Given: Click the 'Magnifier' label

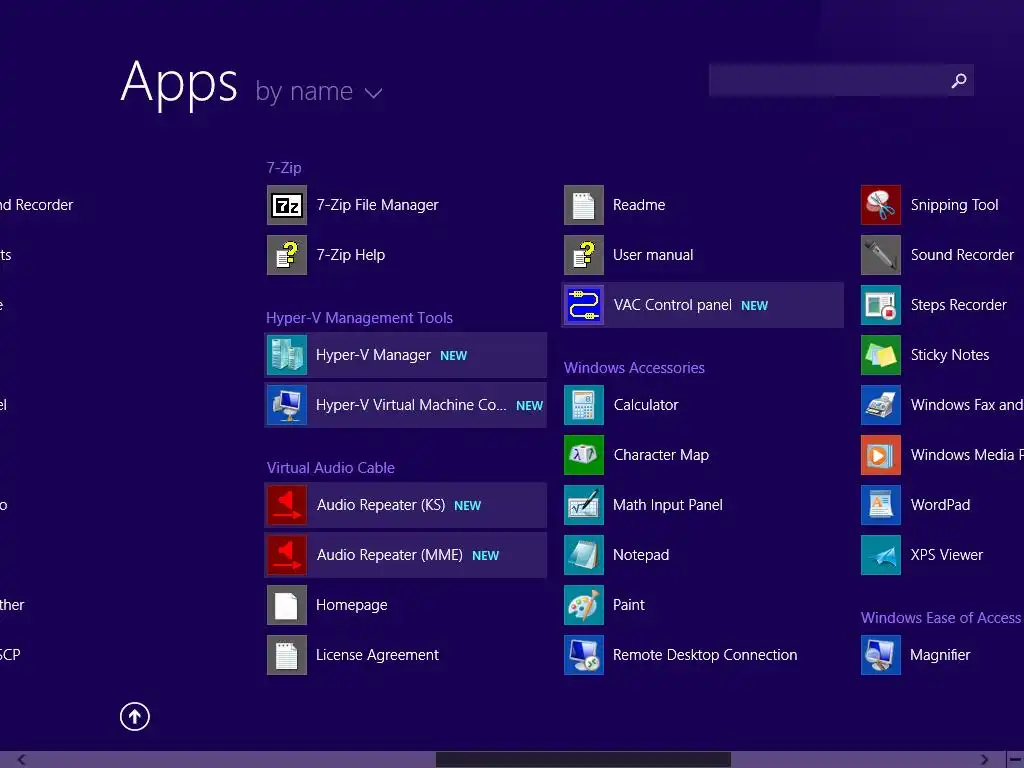Looking at the screenshot, I should point(940,655).
